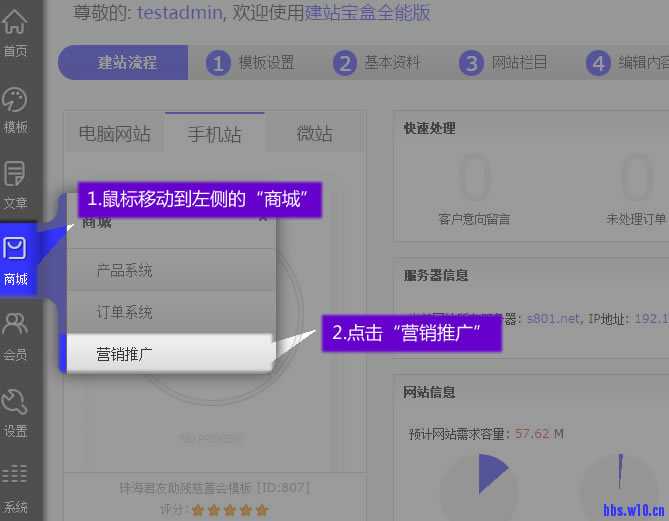Image resolution: width=669 pixels, height=521 pixels.
Task: Switch to the 电脑网站 tab
Action: pos(115,134)
